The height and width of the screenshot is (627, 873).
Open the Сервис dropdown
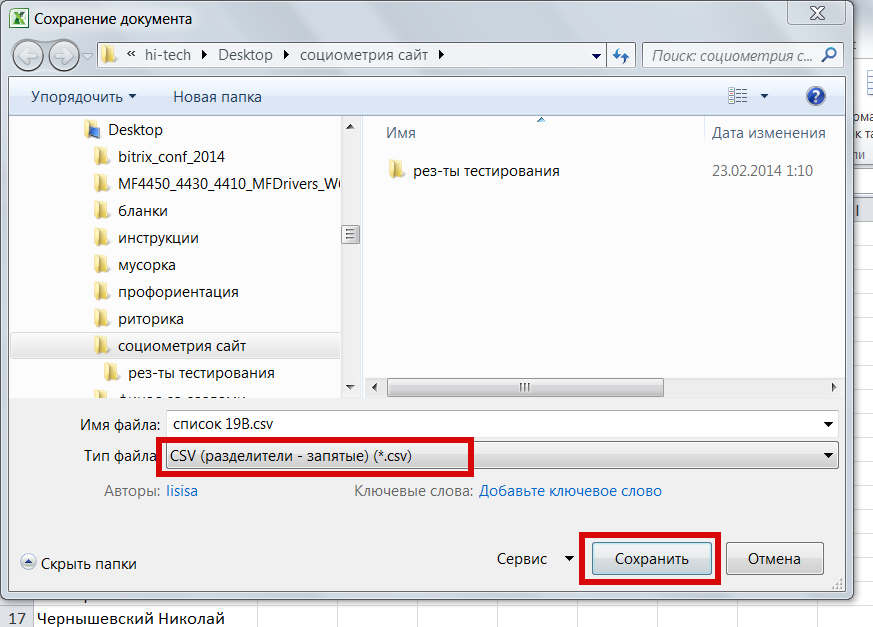tap(535, 559)
